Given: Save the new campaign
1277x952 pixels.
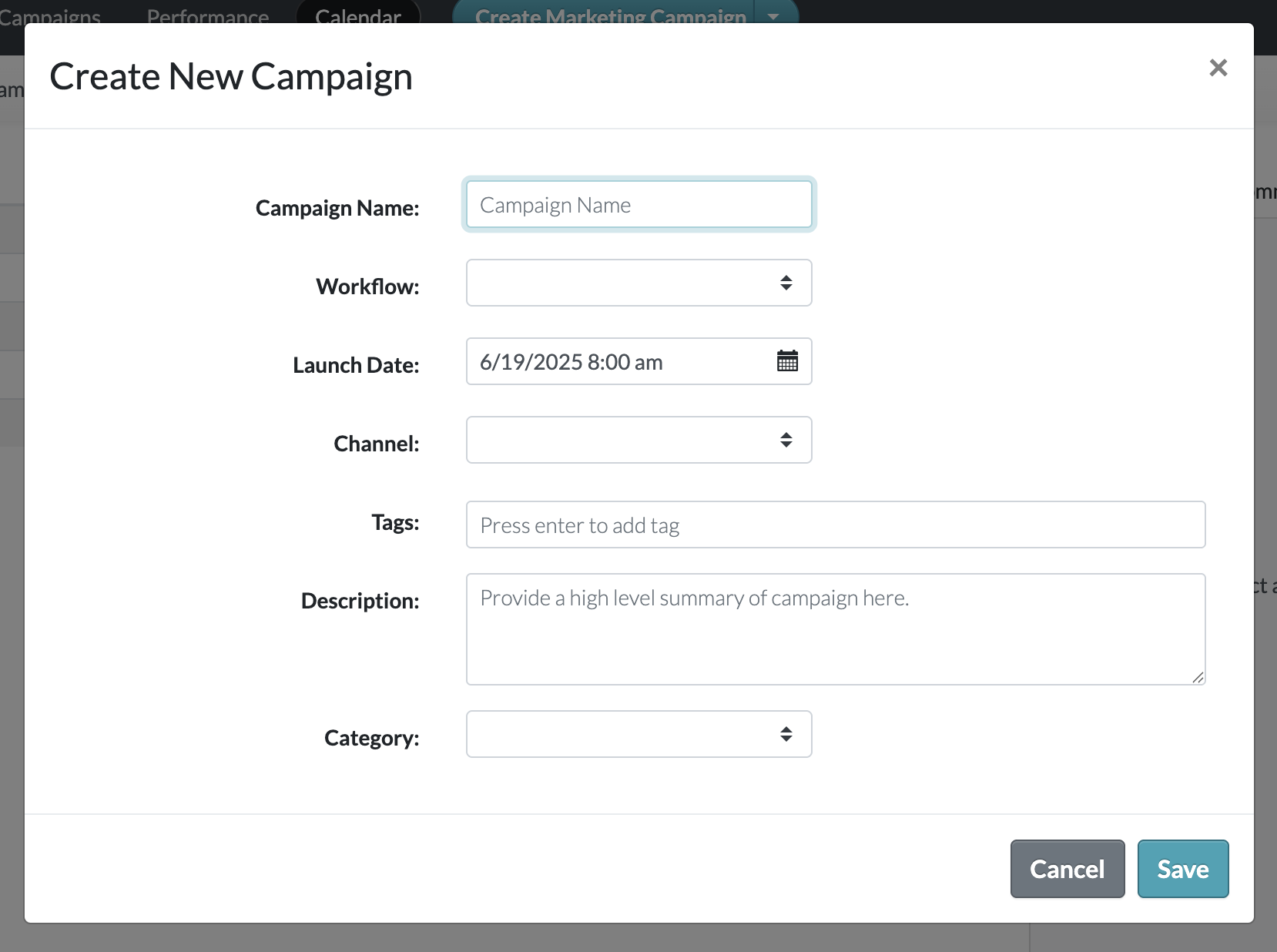Looking at the screenshot, I should pos(1182,869).
